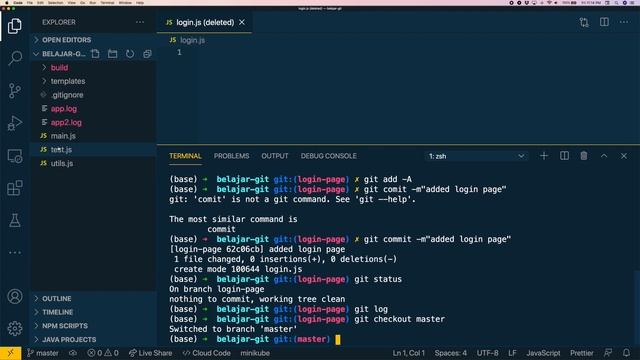This screenshot has width=640, height=360.
Task: Open the Manage settings gear
Action: click(x=15, y=328)
